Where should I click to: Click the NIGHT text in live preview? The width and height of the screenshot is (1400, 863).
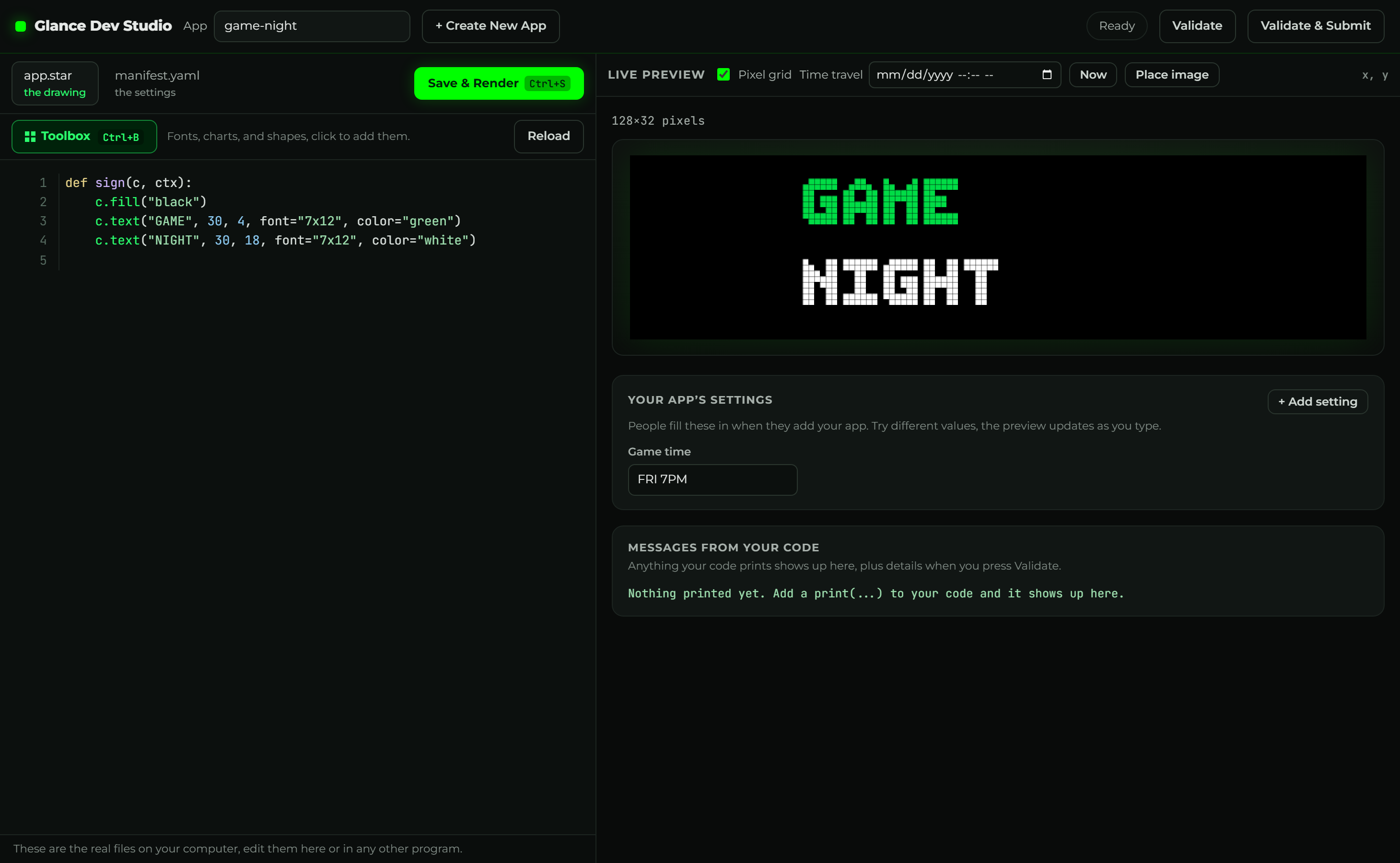coord(900,282)
